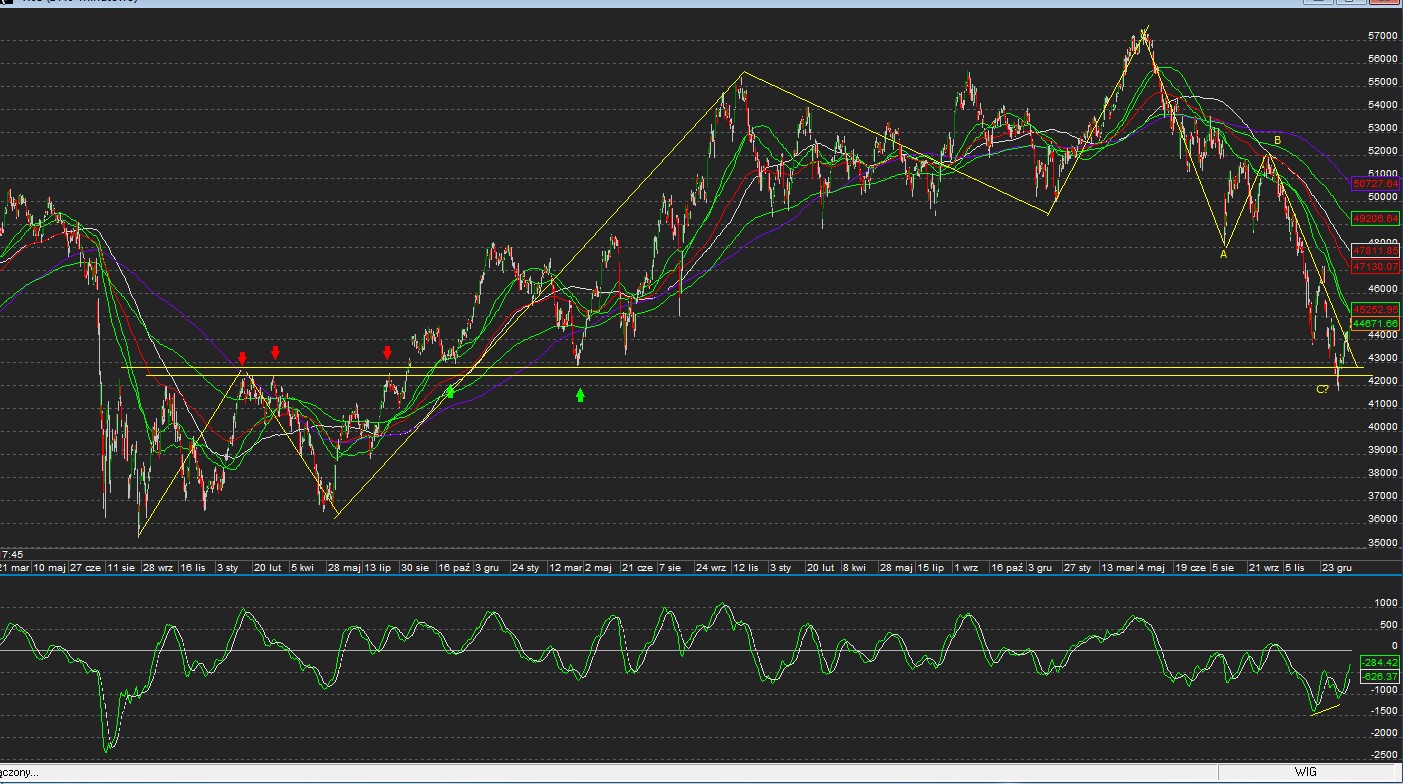Select the rightmost red down arrow marker
The height and width of the screenshot is (784, 1403).
point(387,352)
